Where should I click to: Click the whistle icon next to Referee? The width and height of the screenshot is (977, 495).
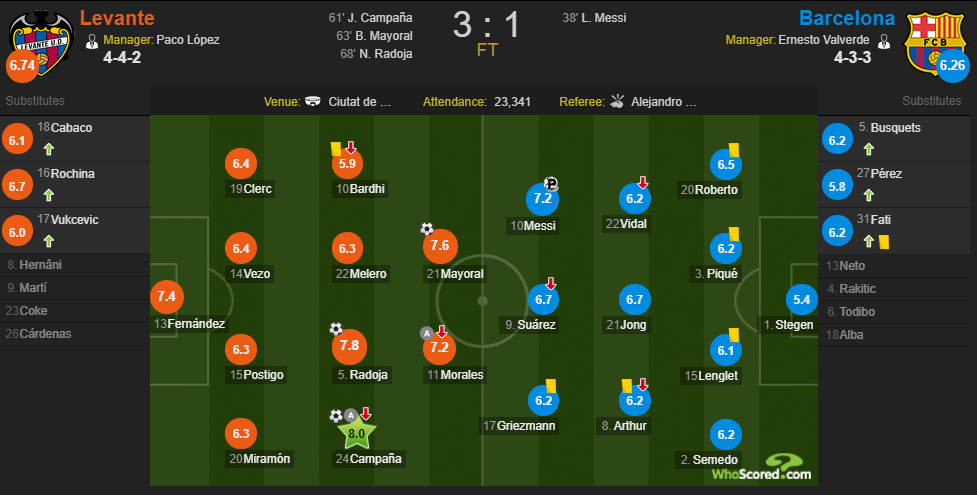coord(617,101)
